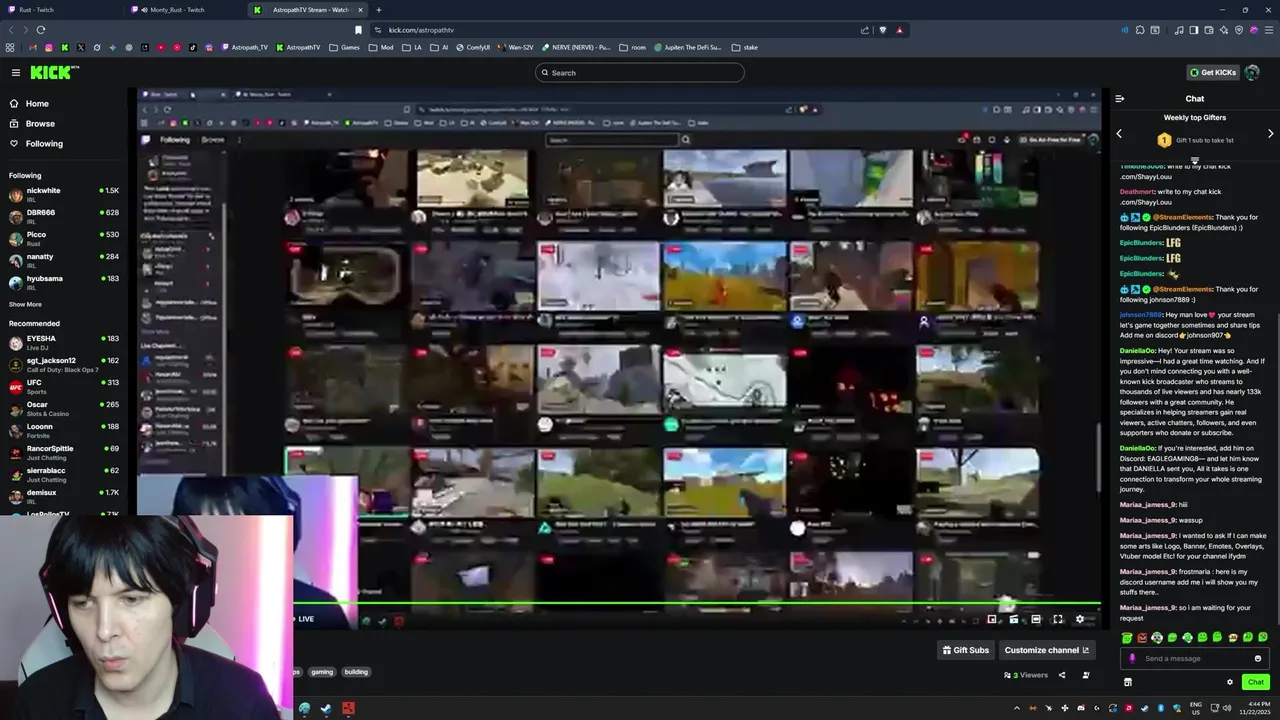Switch to the Monty_Rust Twitch tab
The image size is (1280, 720).
[x=183, y=10]
